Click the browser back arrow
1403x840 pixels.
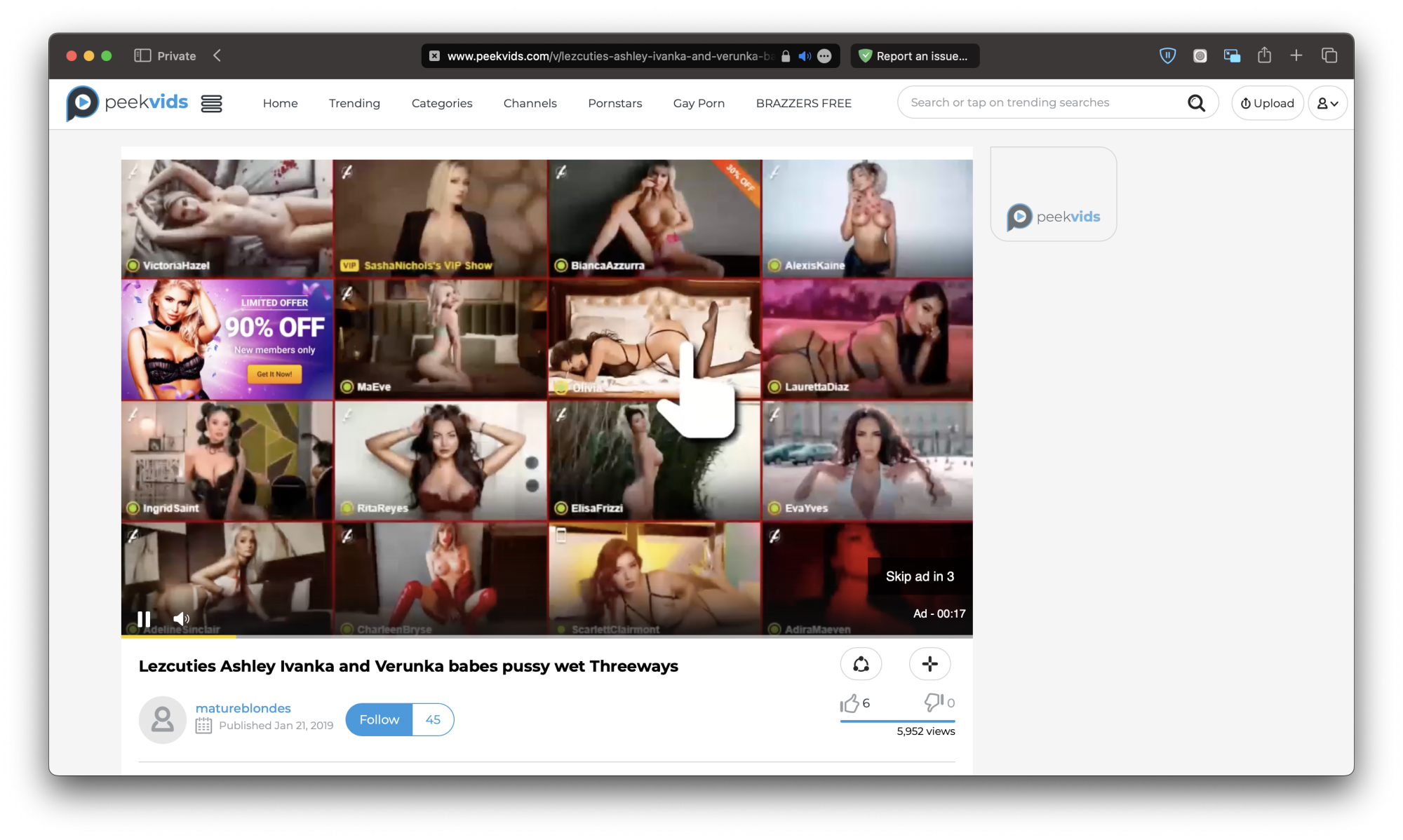tap(217, 55)
